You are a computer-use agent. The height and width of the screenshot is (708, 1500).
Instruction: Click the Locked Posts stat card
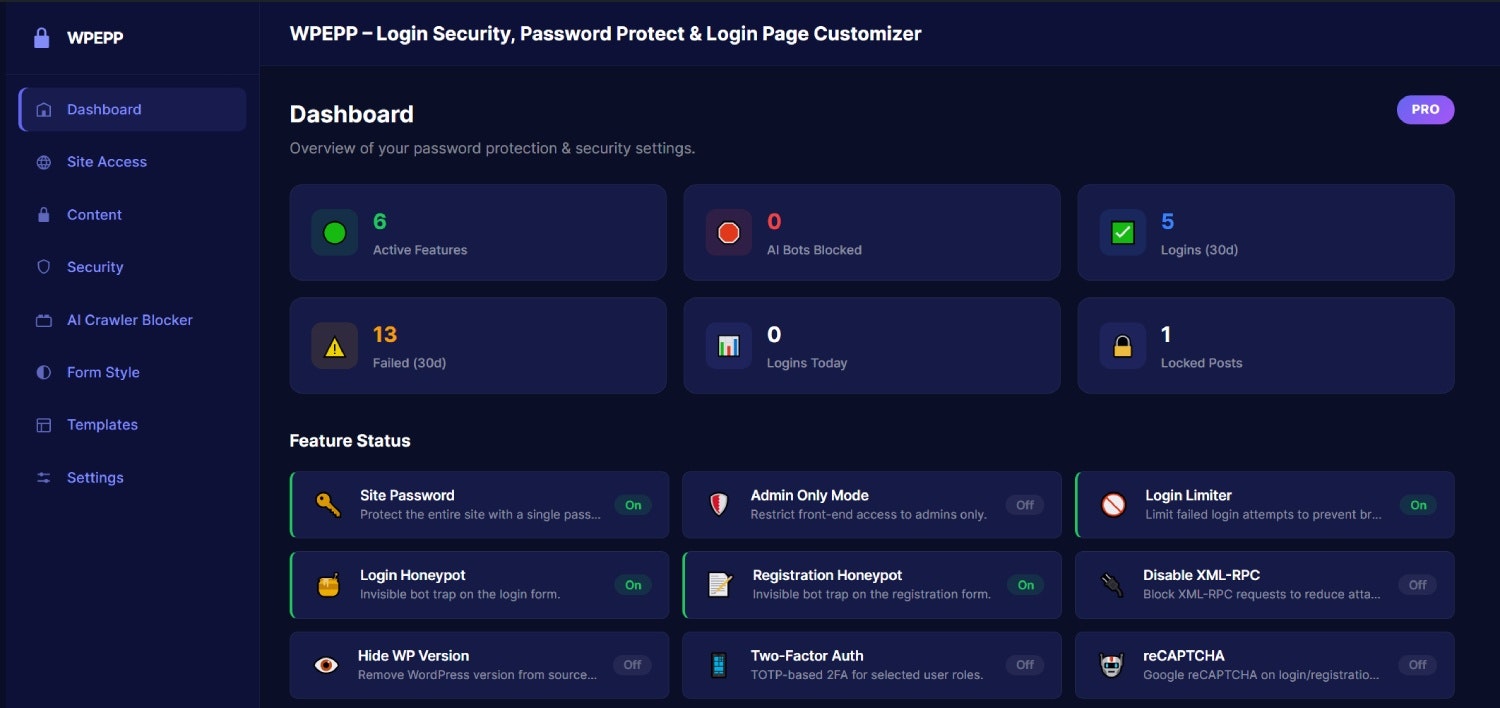pyautogui.click(x=1265, y=345)
